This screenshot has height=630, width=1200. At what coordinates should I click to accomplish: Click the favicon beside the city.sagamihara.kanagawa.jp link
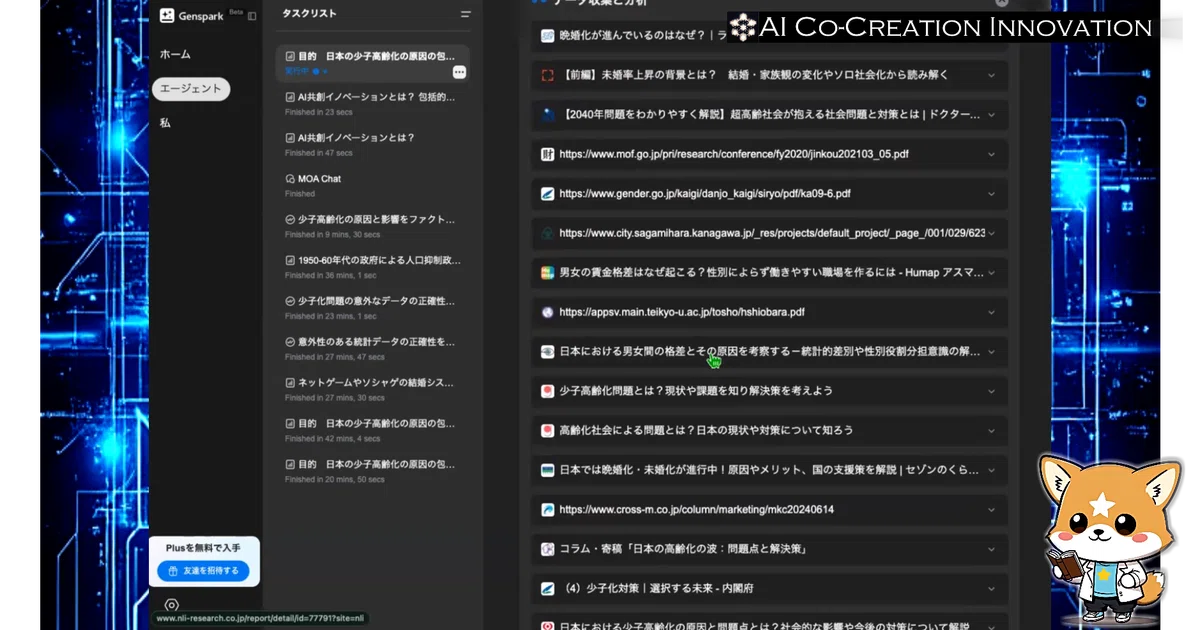pos(547,233)
